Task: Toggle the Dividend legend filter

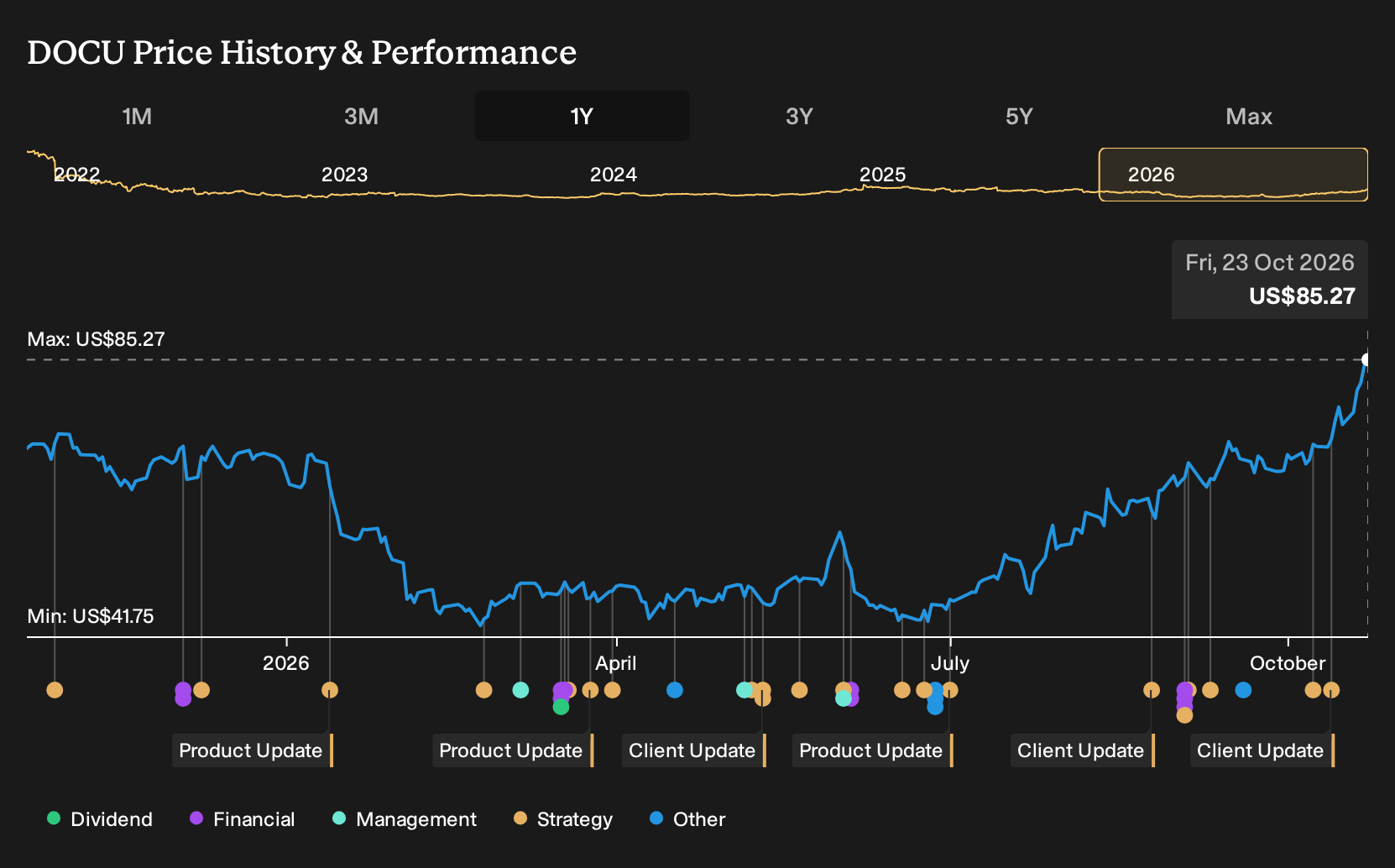Action: click(x=100, y=818)
